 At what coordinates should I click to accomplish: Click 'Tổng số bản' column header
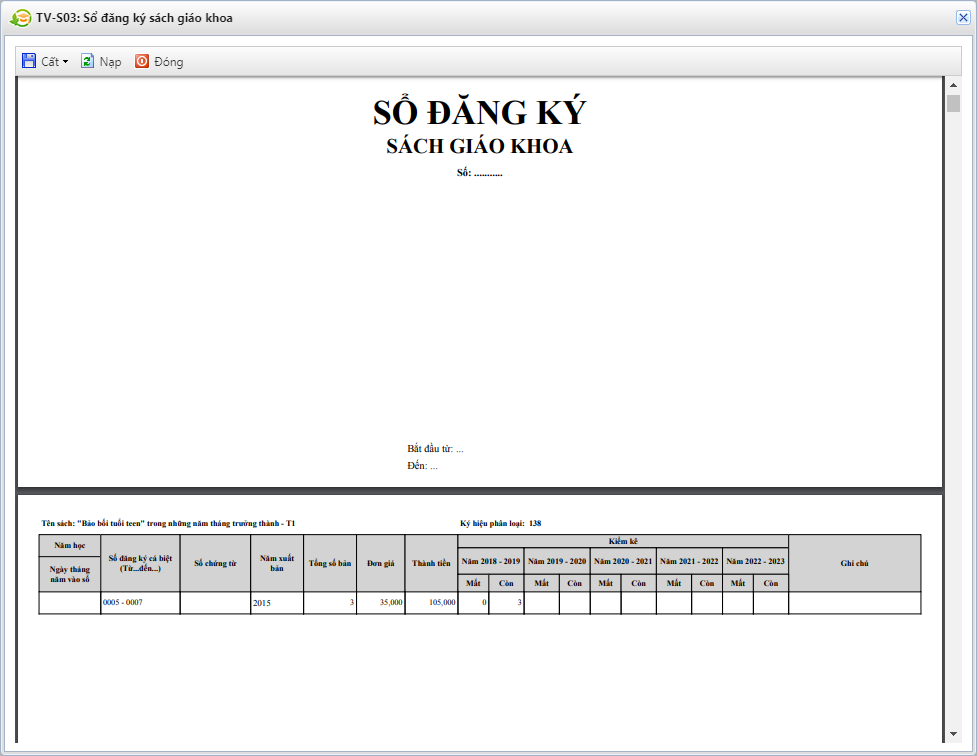tap(330, 563)
